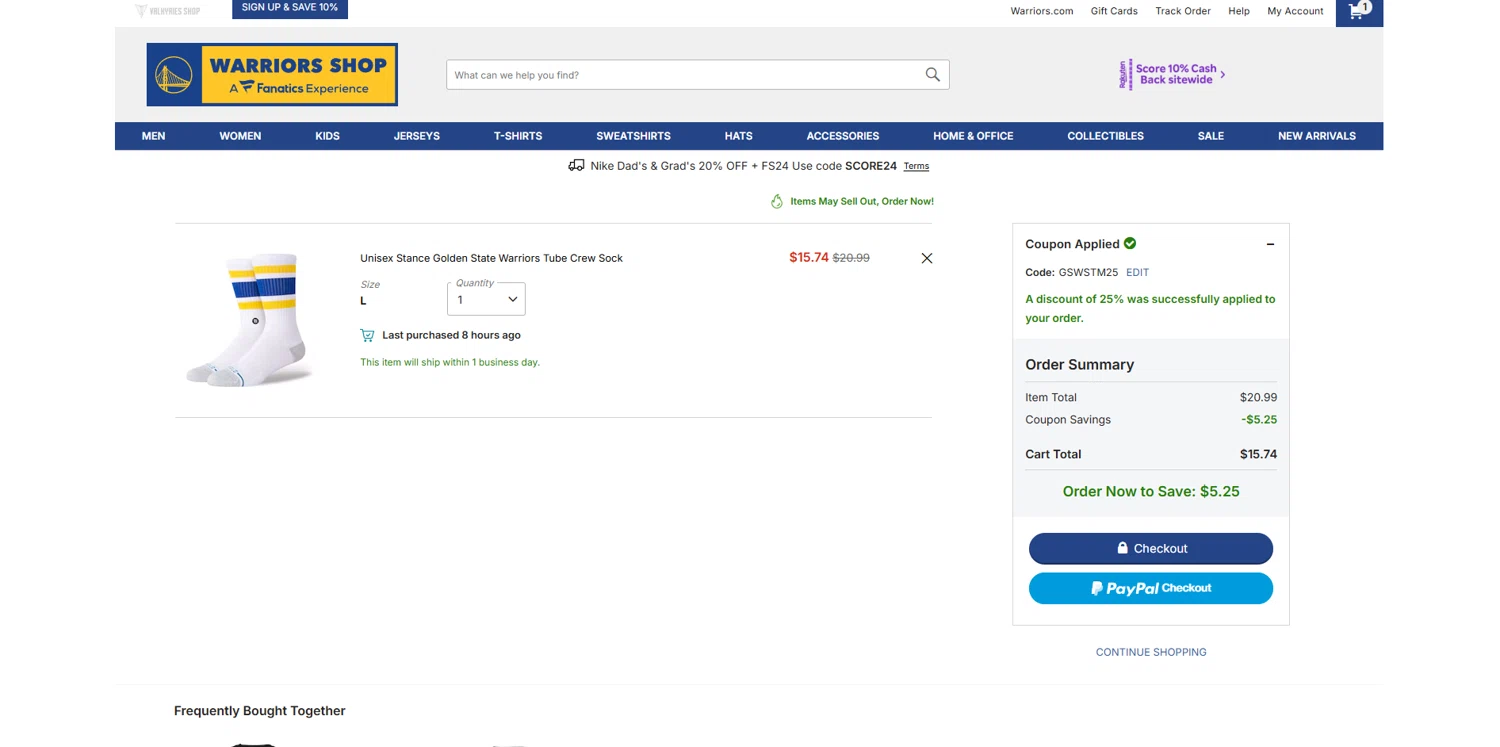The width and height of the screenshot is (1500, 747).
Task: Open the KIDS menu
Action: pos(327,136)
